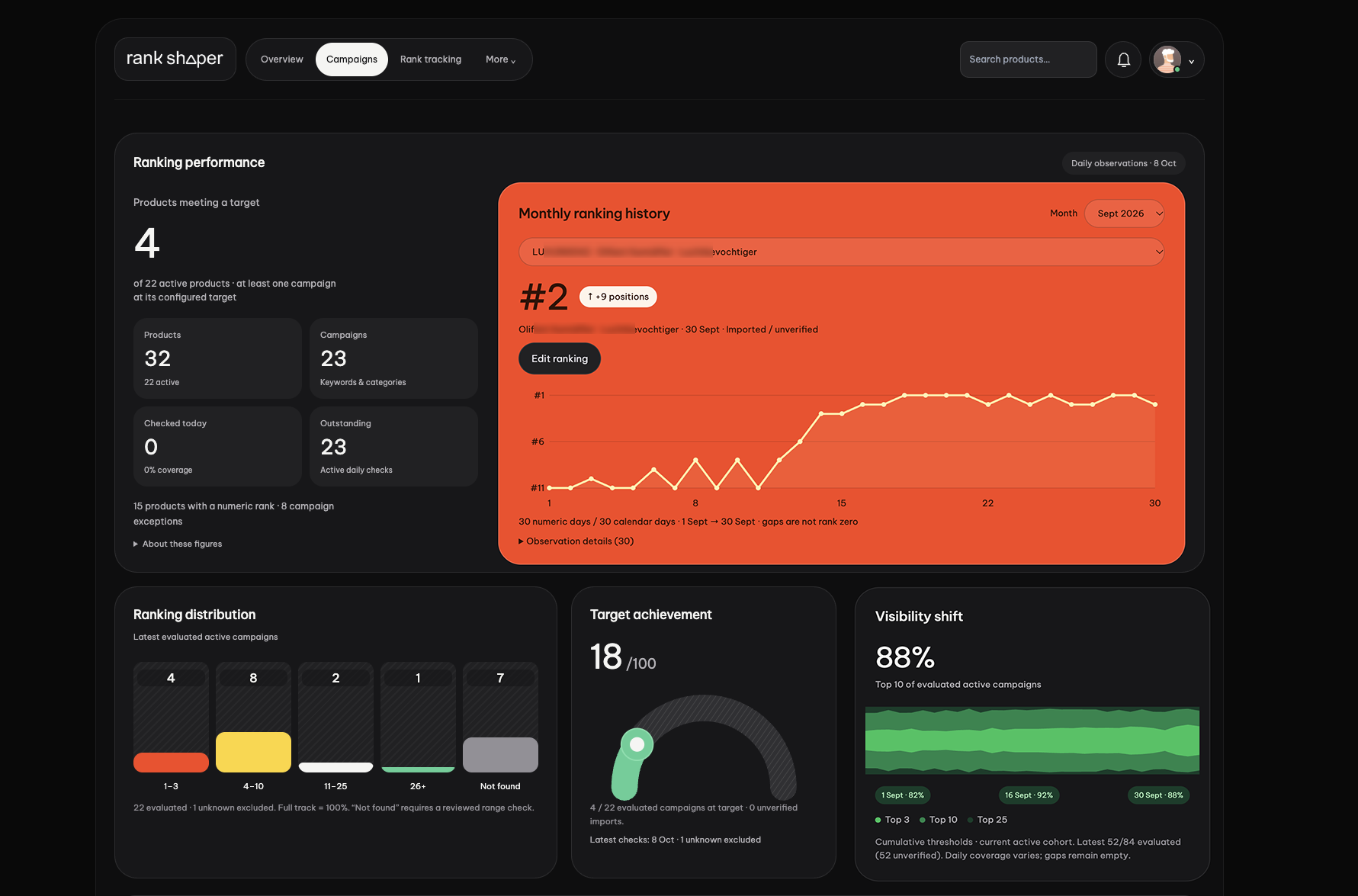1358x896 pixels.
Task: Toggle the Top 3 legend item
Action: click(892, 820)
